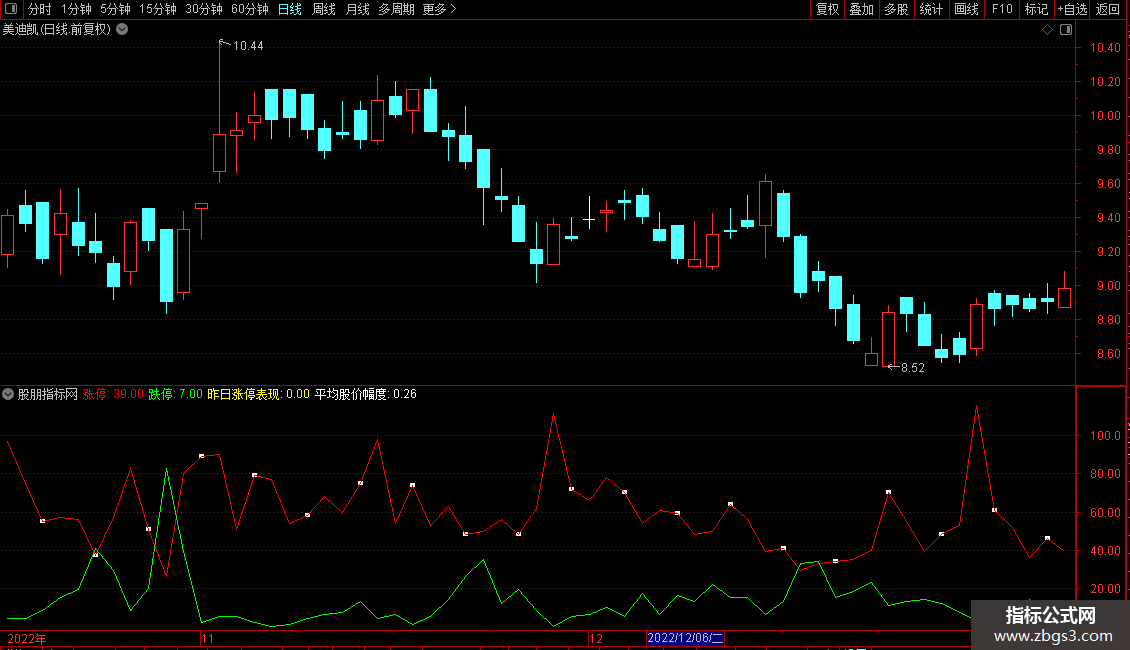The width and height of the screenshot is (1130, 650).
Task: Click the 10.00 price axis label
Action: 1105,116
